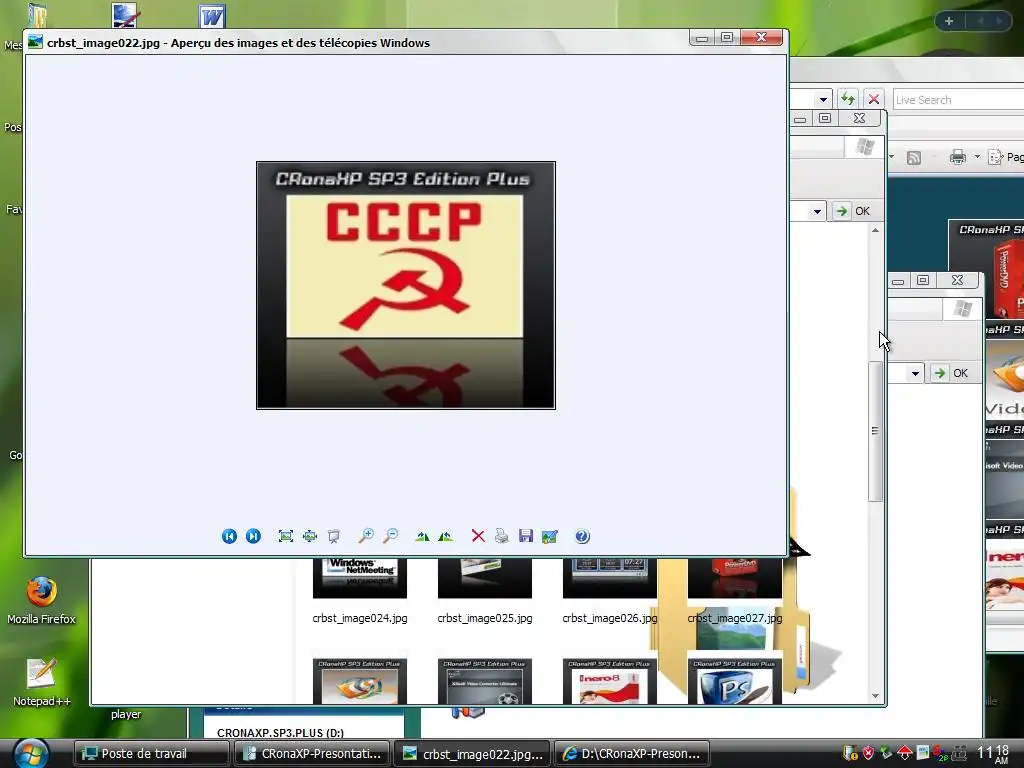1024x768 pixels.
Task: Go to next image in picture viewer
Action: (253, 536)
